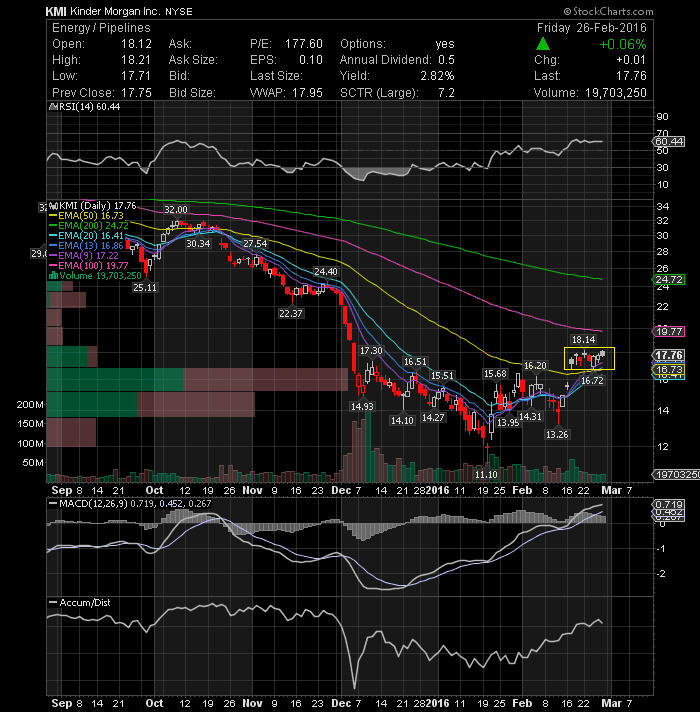Click the VWAP value 17.95

point(307,93)
